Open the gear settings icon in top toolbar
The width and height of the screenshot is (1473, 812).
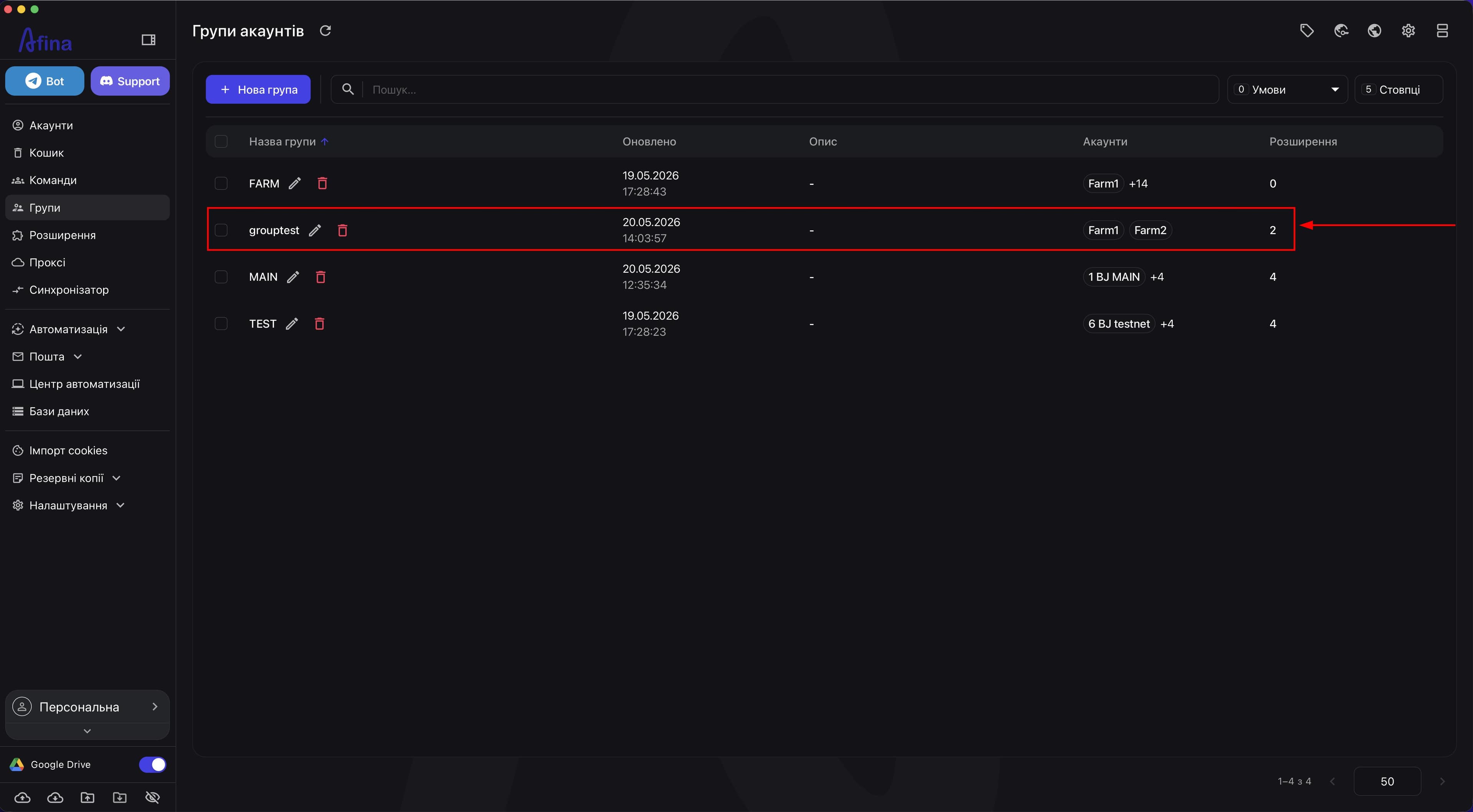pyautogui.click(x=1409, y=31)
